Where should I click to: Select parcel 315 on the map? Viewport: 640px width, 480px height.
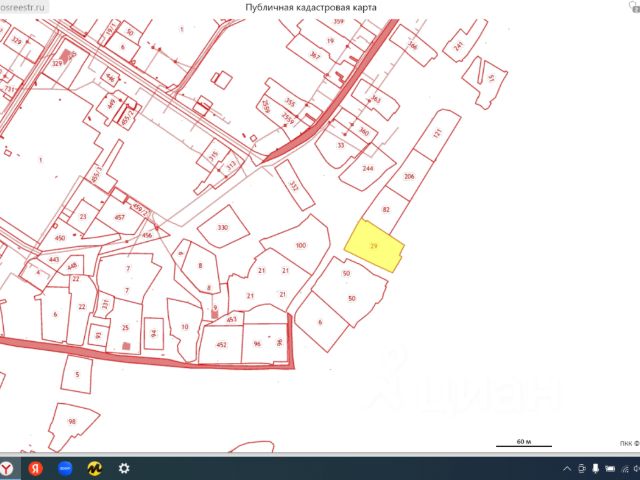point(213,156)
